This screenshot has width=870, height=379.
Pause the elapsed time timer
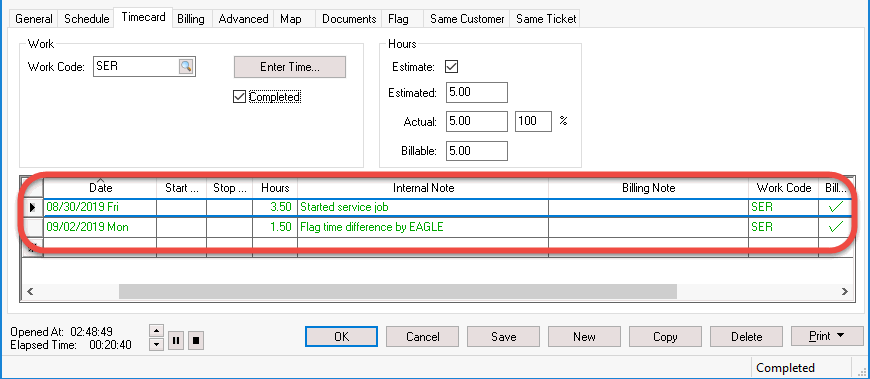coord(175,341)
